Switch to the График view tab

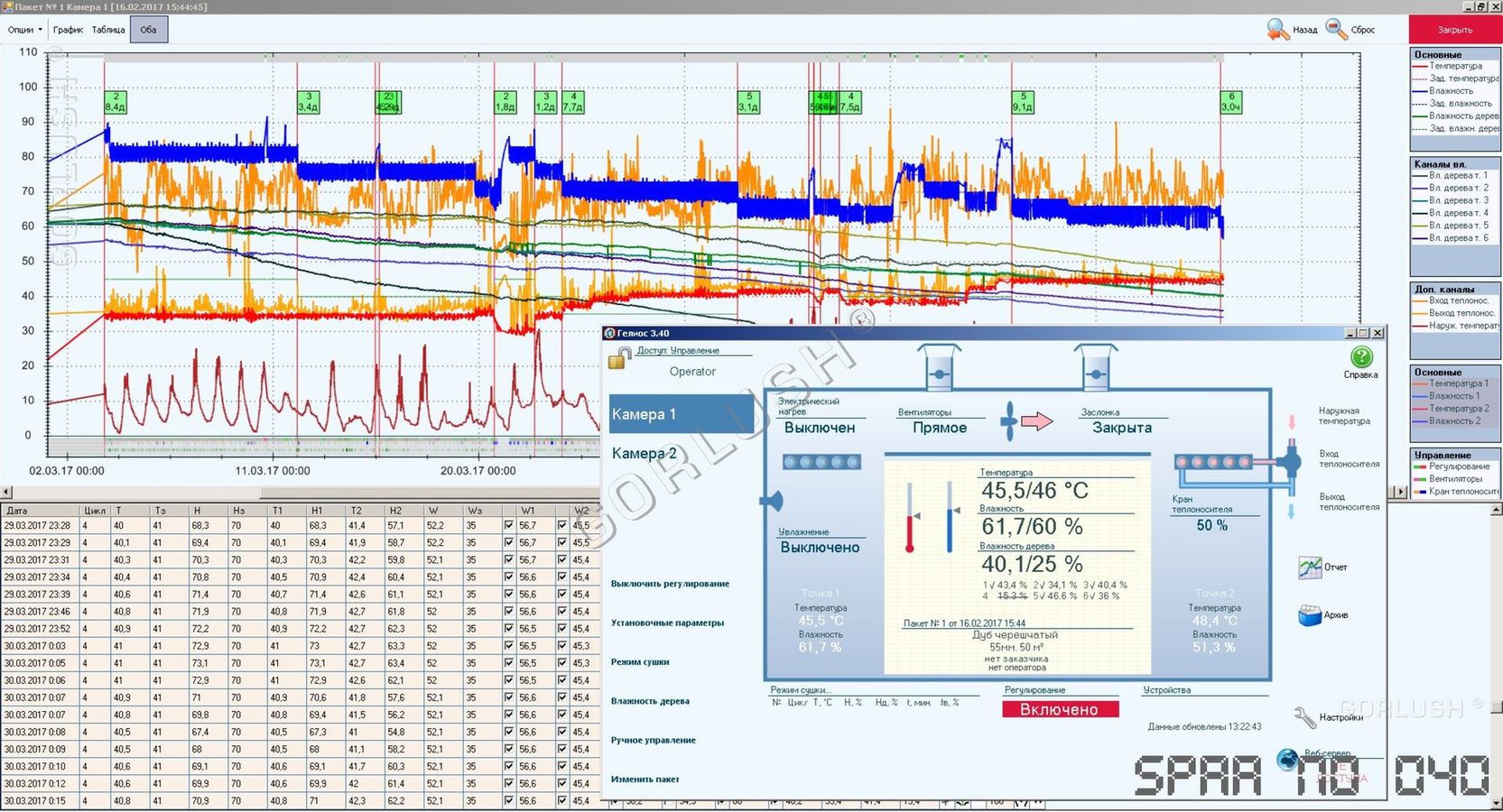tap(68, 30)
